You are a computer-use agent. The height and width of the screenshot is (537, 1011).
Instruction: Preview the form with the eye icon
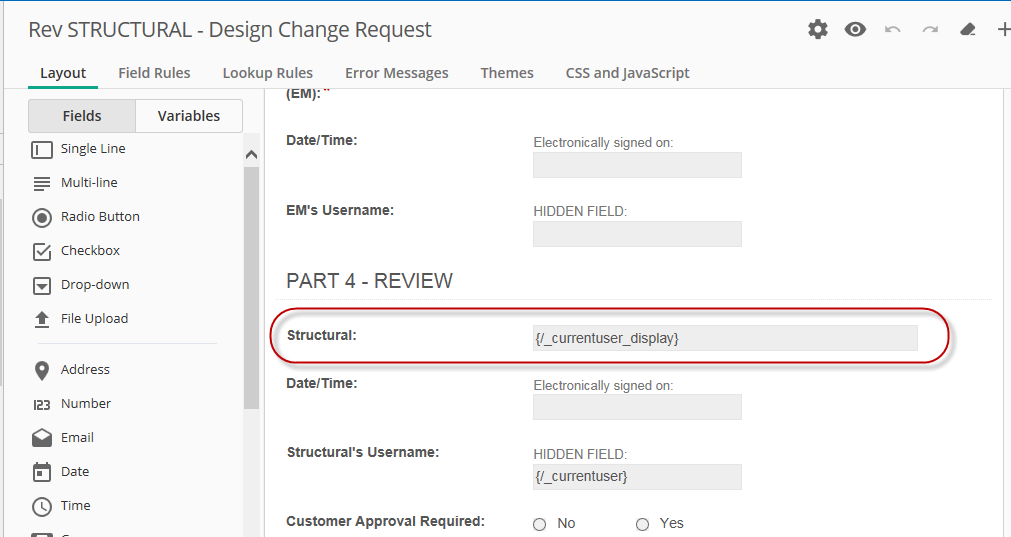click(x=855, y=30)
